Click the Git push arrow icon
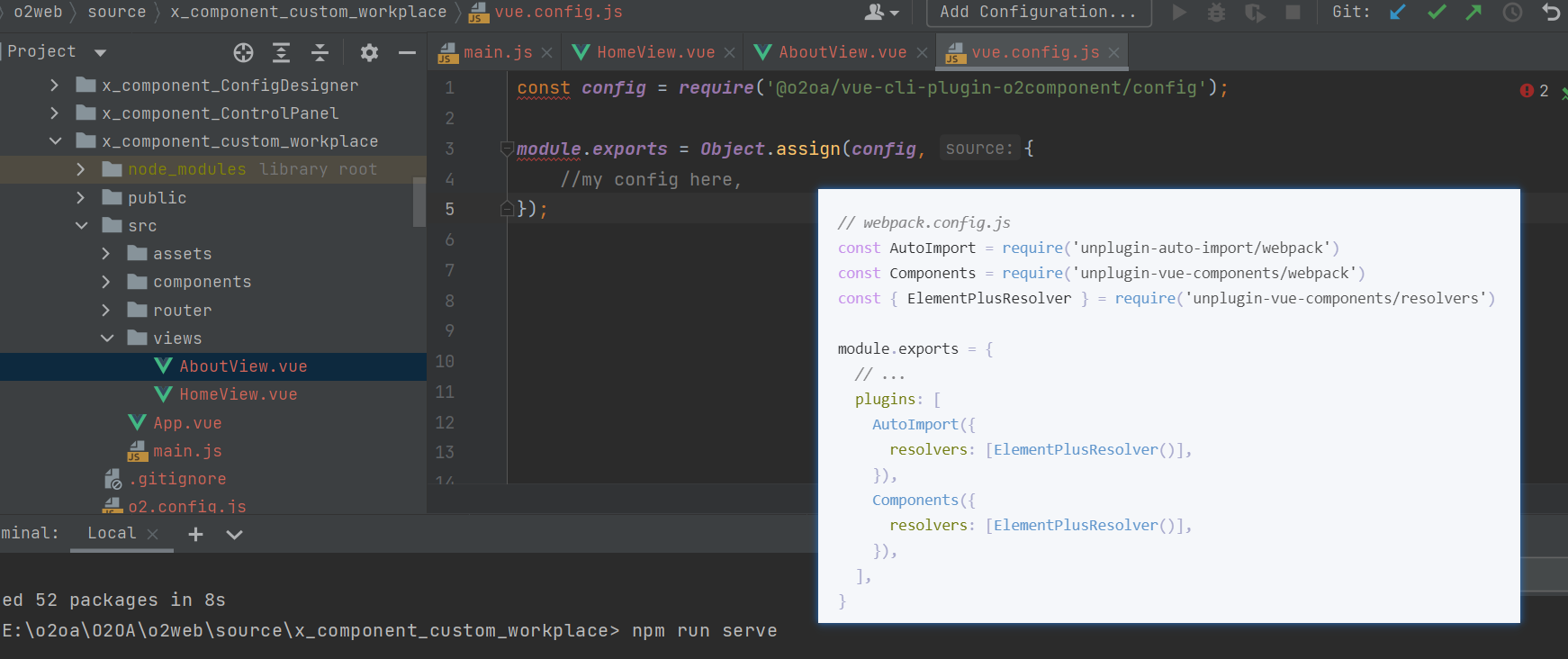Screen dimensions: 1568x659 [x=1473, y=13]
